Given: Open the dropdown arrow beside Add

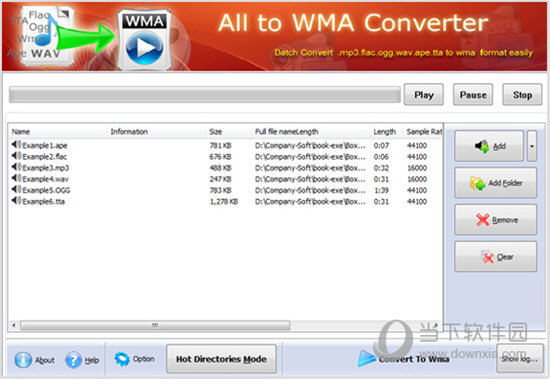Looking at the screenshot, I should tap(532, 146).
